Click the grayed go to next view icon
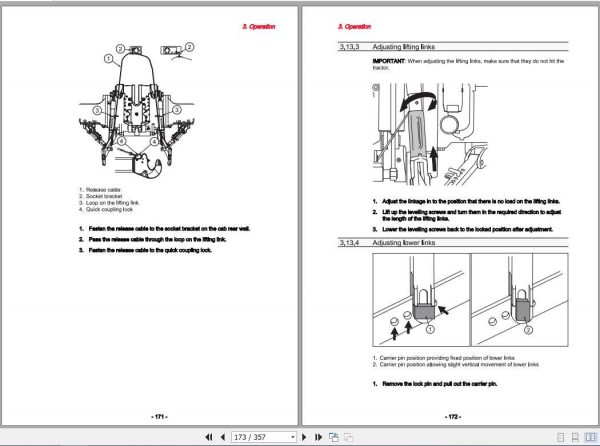 pyautogui.click(x=348, y=437)
